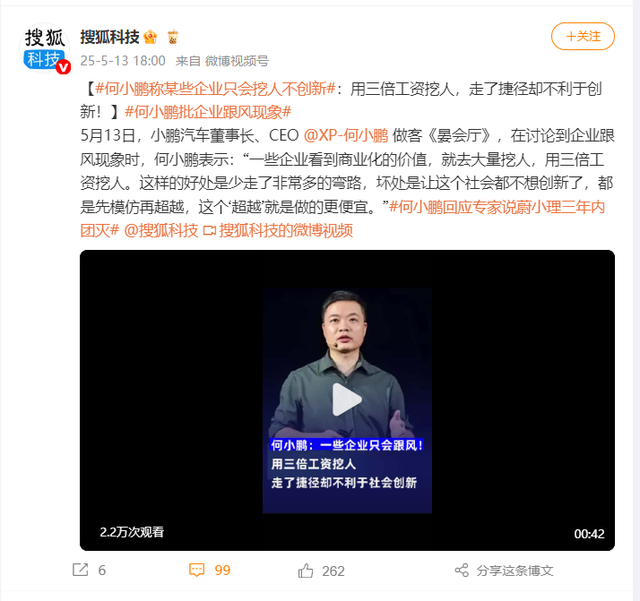Viewport: 640px width, 601px height.
Task: Open hashtag #何小鹏称某些企业只会挖人不创新#
Action: (215, 89)
